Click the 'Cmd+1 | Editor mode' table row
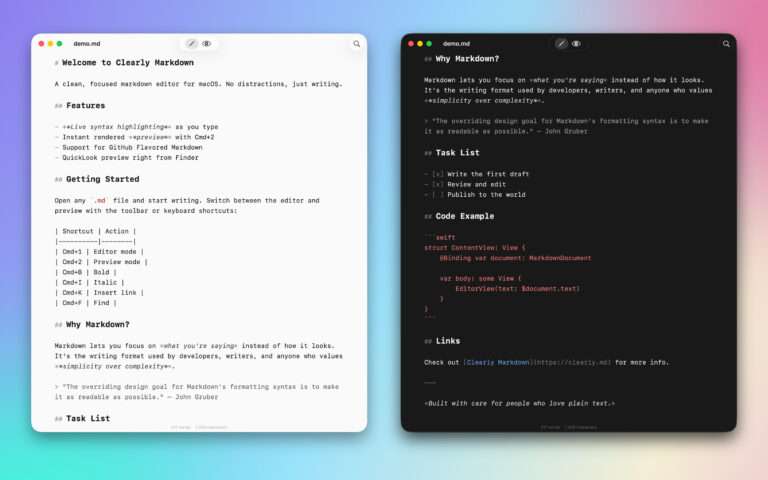The height and width of the screenshot is (480, 768). click(99, 252)
